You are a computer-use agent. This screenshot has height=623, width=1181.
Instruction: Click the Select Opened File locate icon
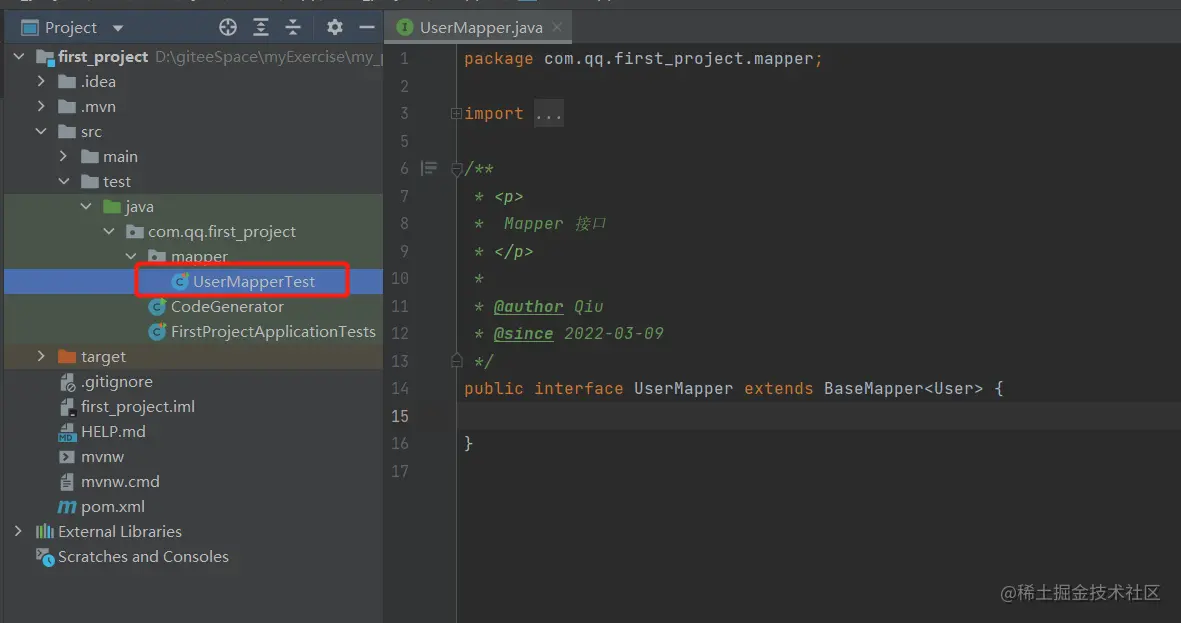(227, 28)
